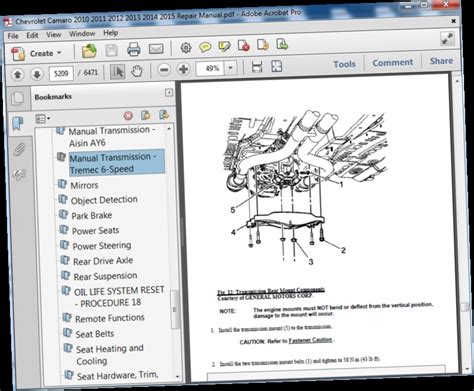This screenshot has width=474, height=391.
Task: Select the Hand pan tool
Action: pos(137,71)
